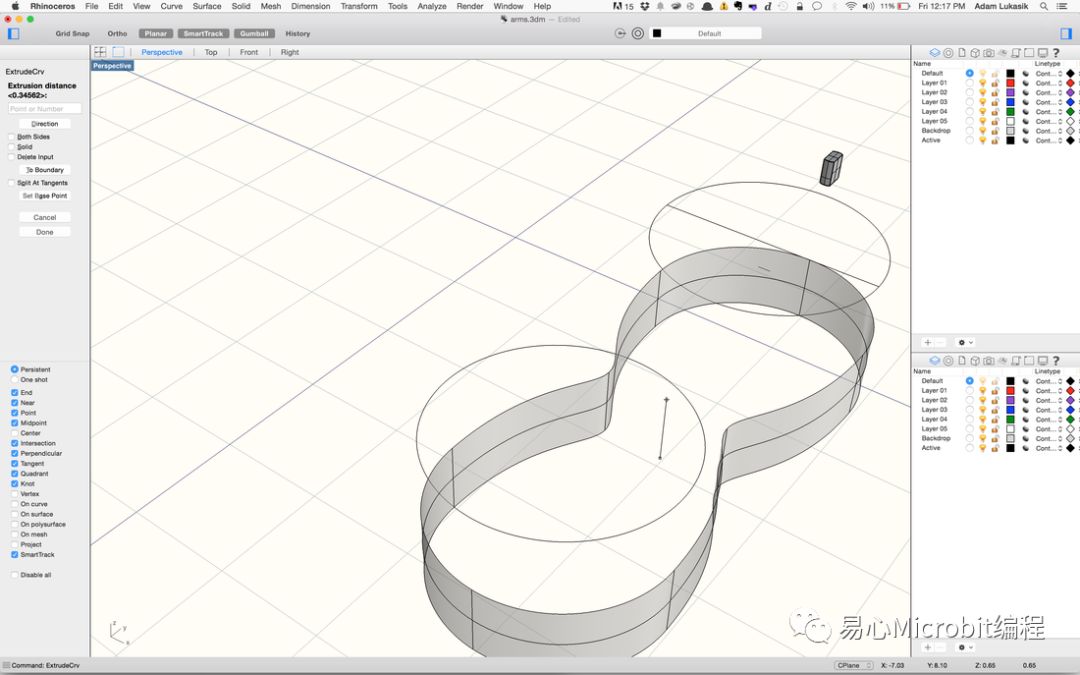
Task: Click the four-viewport layout icon
Action: pyautogui.click(x=100, y=52)
